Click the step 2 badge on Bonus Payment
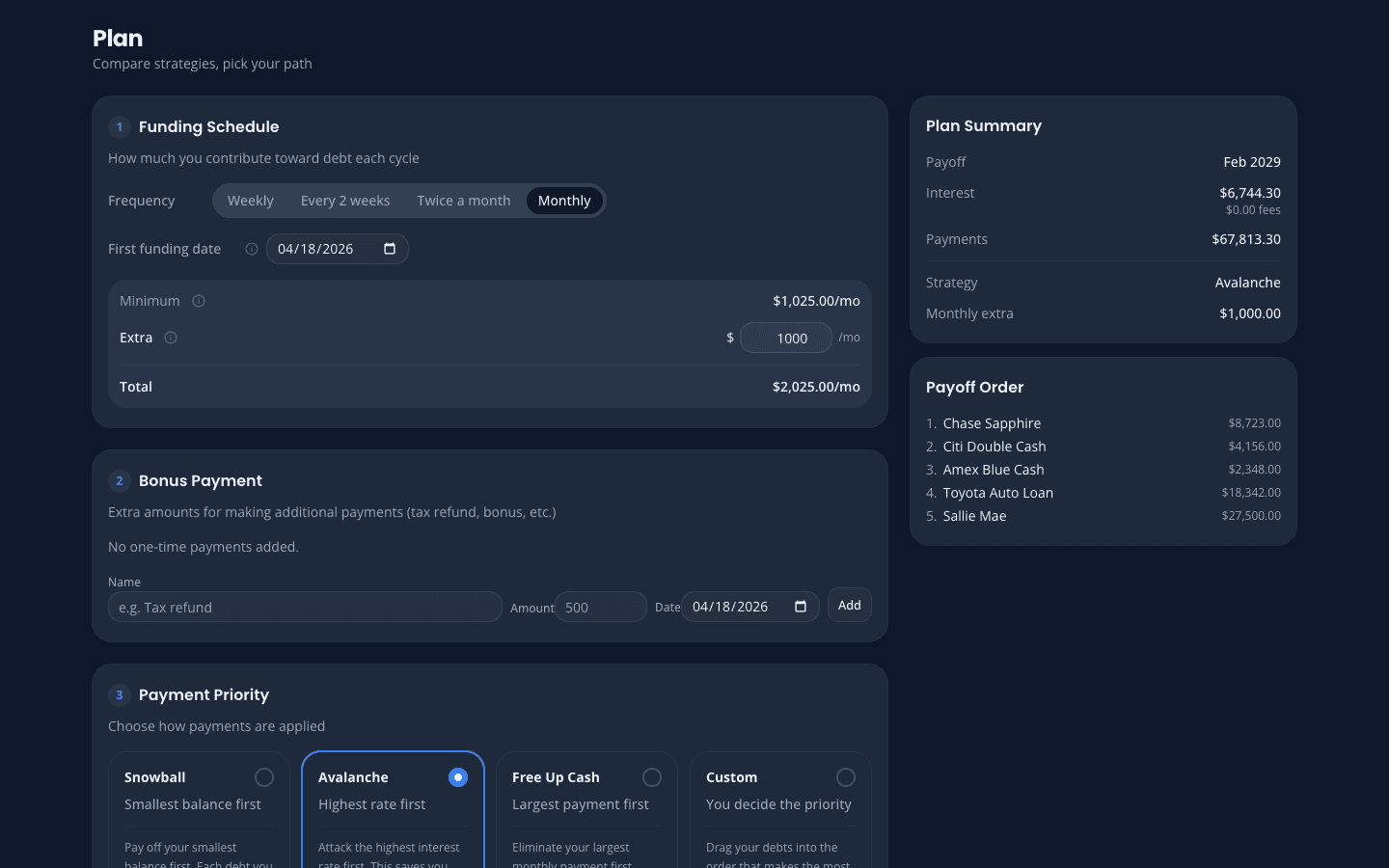This screenshot has height=868, width=1389. click(119, 480)
